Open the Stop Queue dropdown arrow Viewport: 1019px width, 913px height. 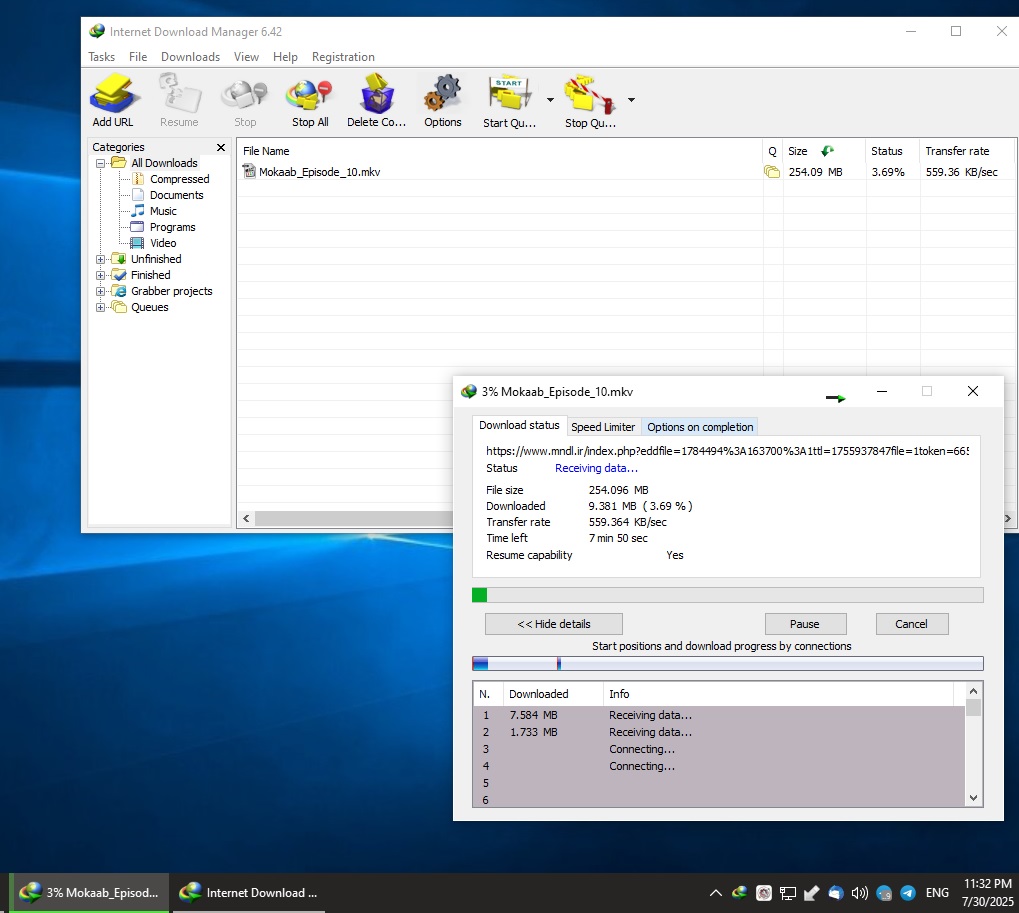click(x=631, y=100)
